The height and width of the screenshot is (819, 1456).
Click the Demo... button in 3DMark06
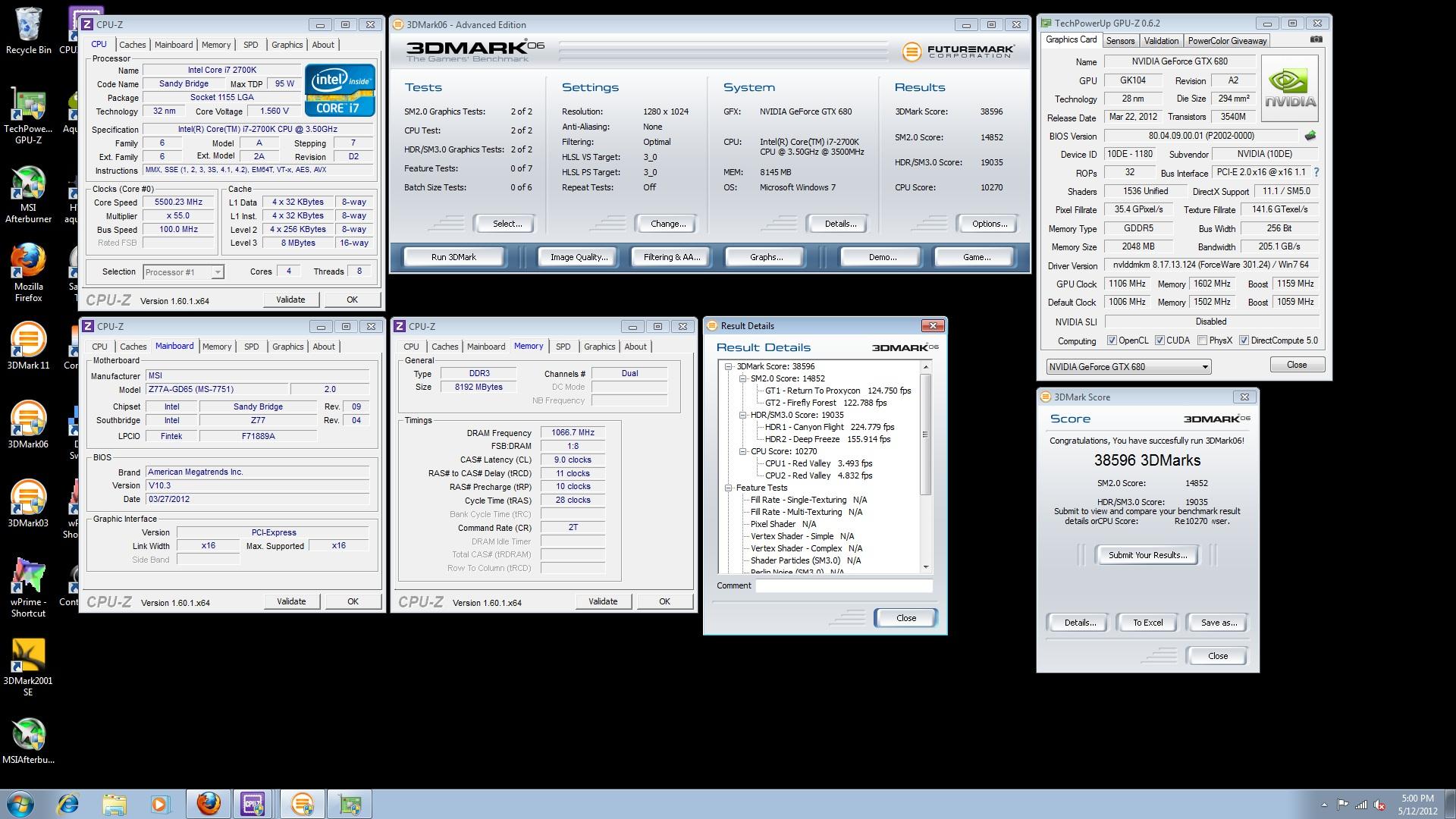(x=883, y=257)
